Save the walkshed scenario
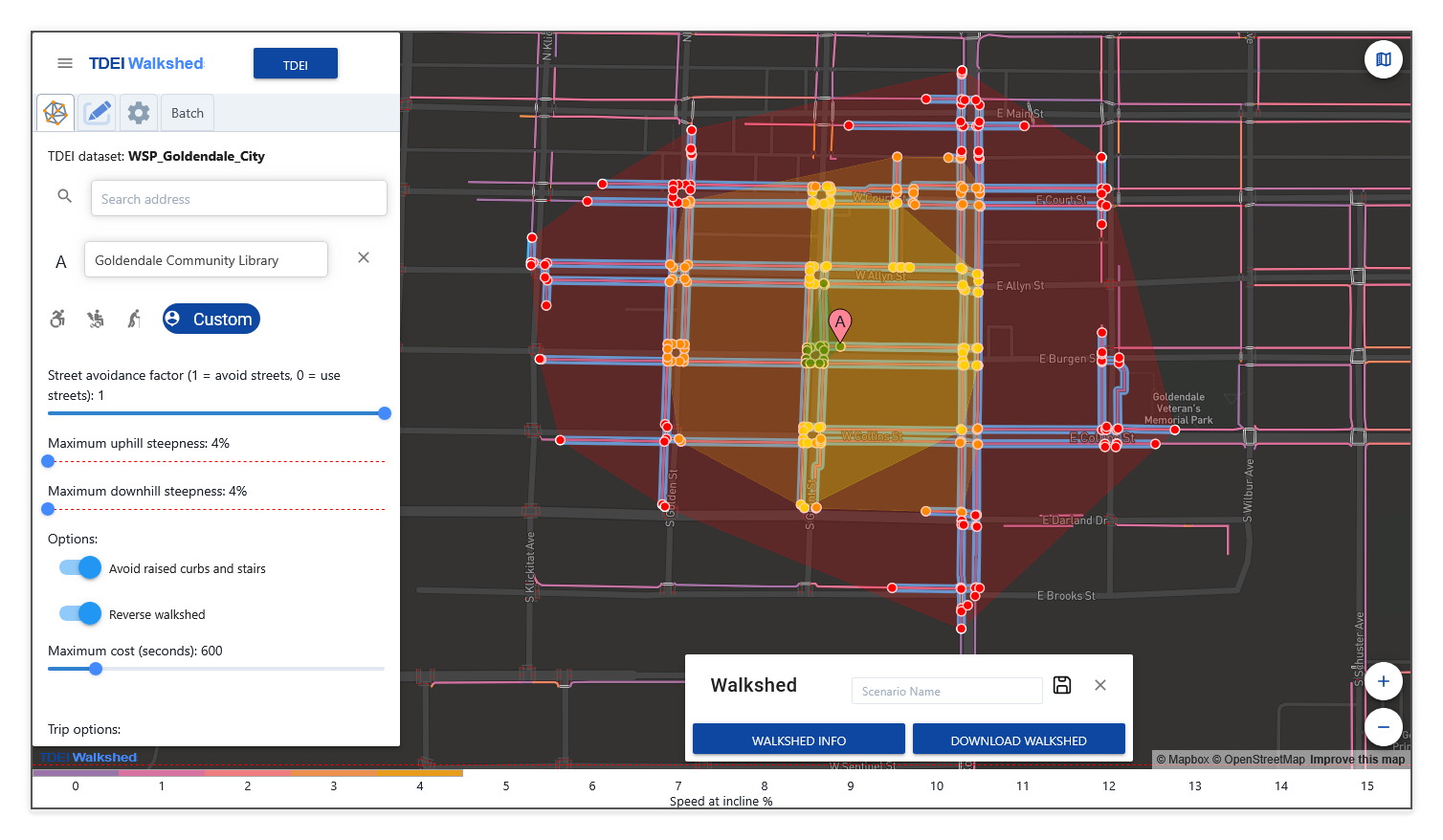1443x840 pixels. [1061, 685]
